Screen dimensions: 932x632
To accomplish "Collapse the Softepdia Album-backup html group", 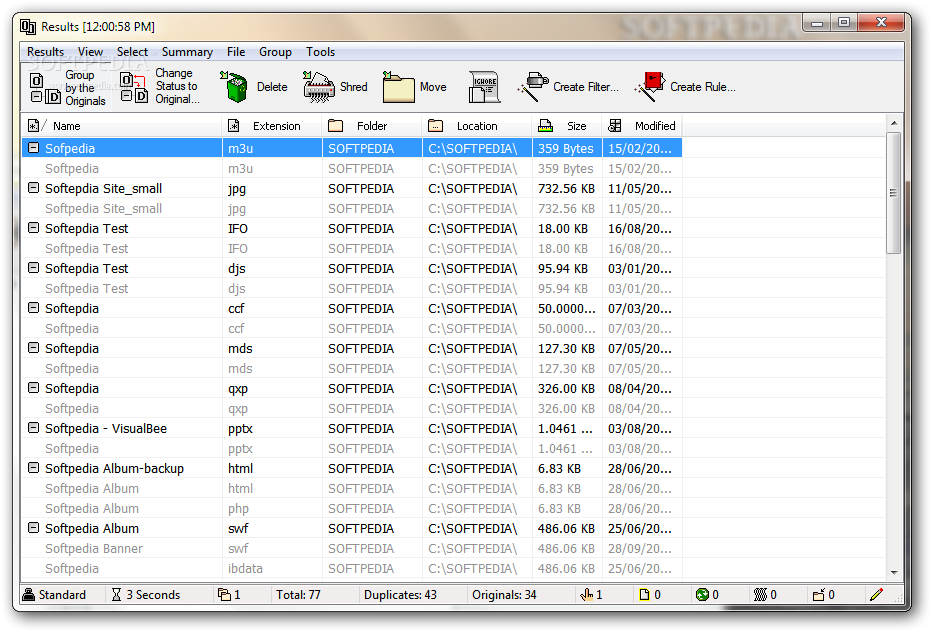I will [x=34, y=468].
